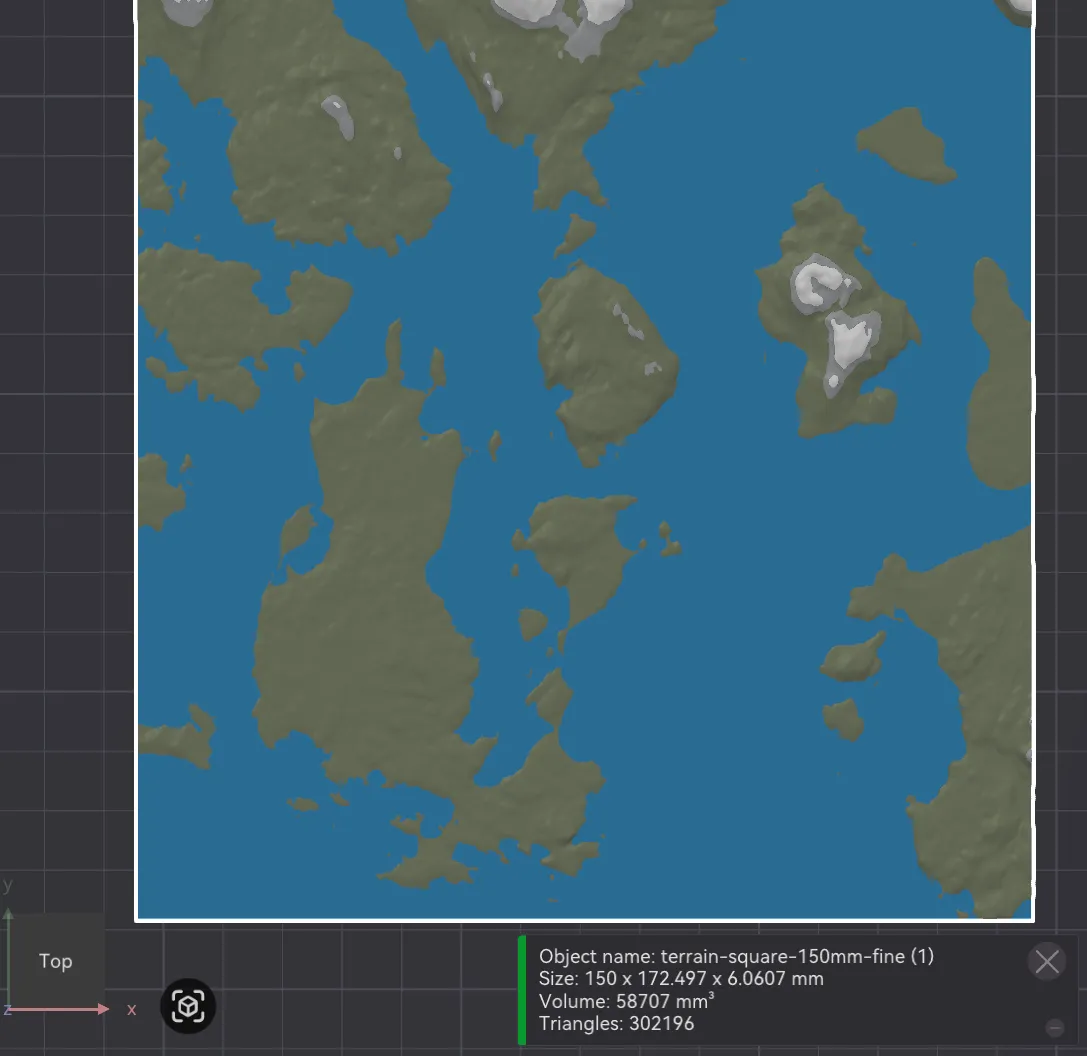Click the Volume line in the info panel

626,1001
